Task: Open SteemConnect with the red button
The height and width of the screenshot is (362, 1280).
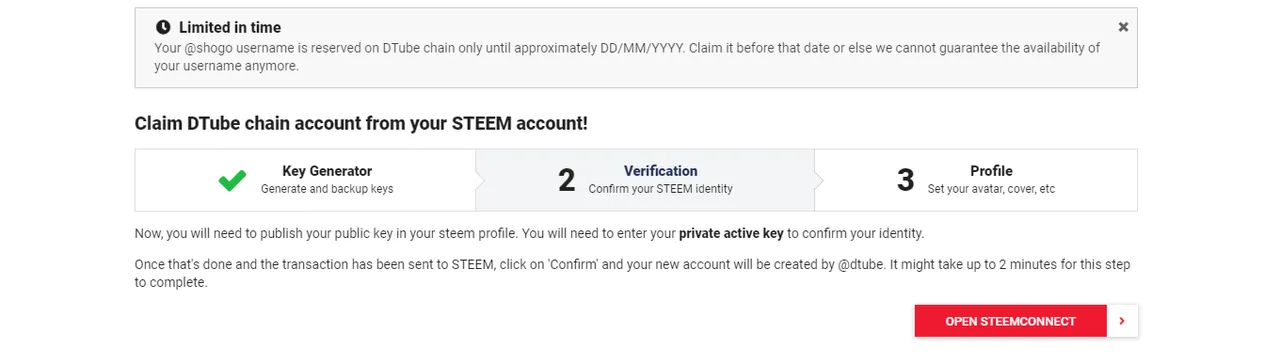Action: tap(1010, 321)
